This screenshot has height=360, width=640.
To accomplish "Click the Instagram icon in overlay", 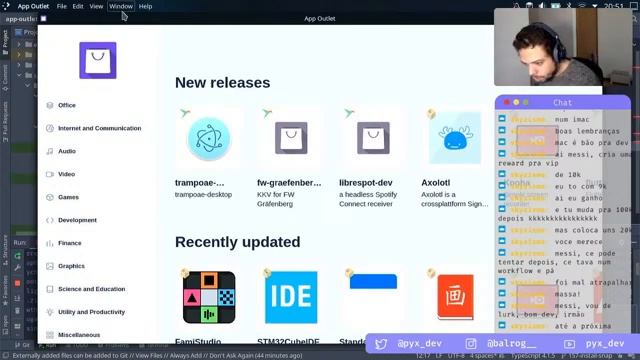I will tap(471, 344).
